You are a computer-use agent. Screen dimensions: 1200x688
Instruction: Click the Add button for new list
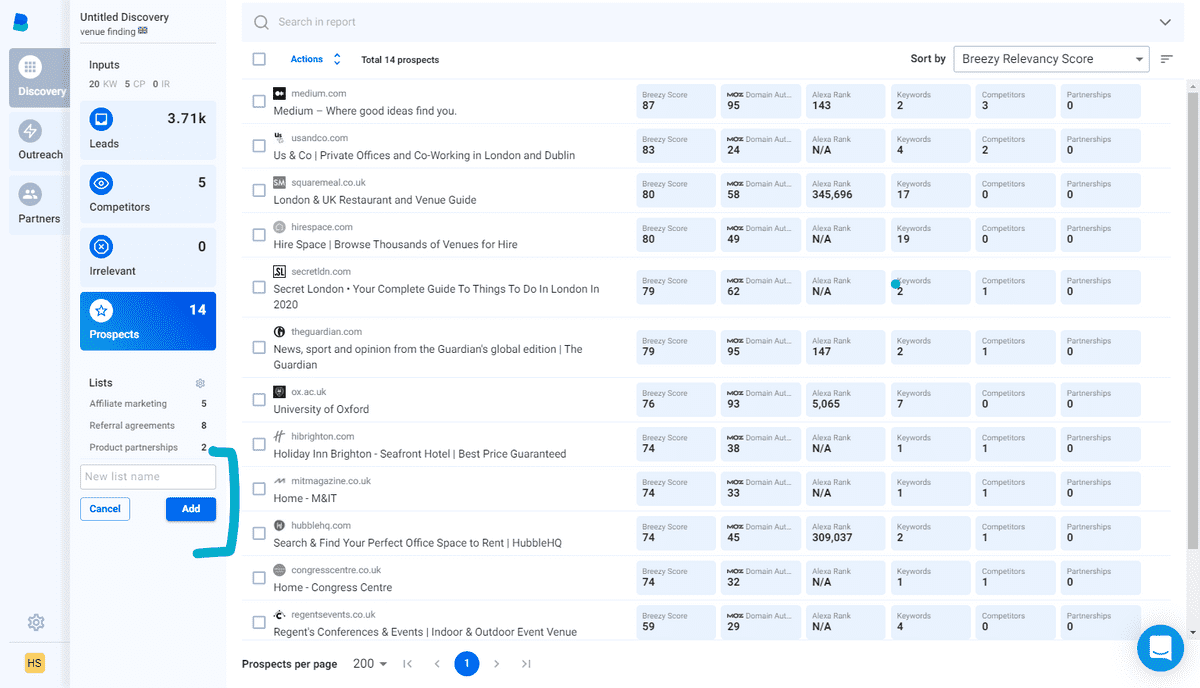click(191, 509)
